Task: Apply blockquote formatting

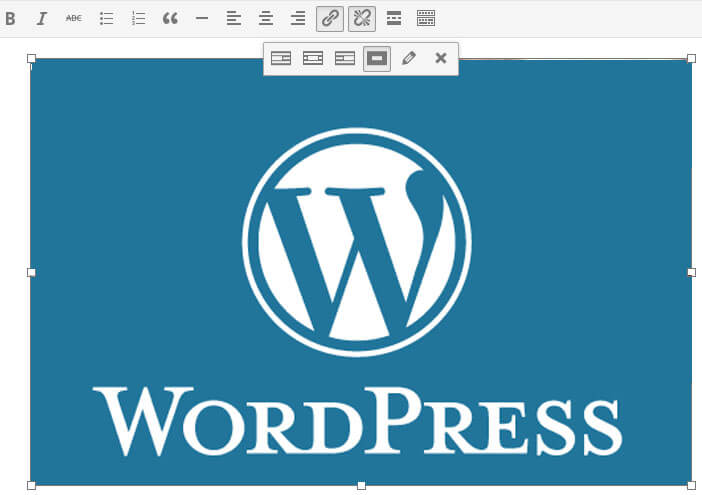Action: pyautogui.click(x=171, y=18)
